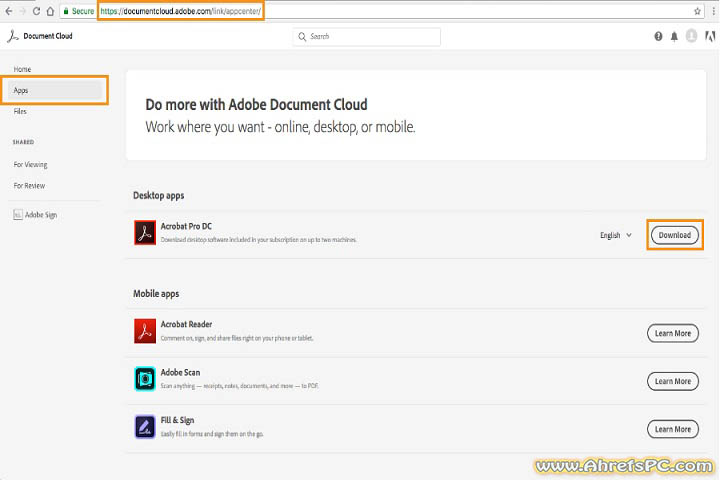
Task: Open the For Review shared list
Action: [29, 186]
